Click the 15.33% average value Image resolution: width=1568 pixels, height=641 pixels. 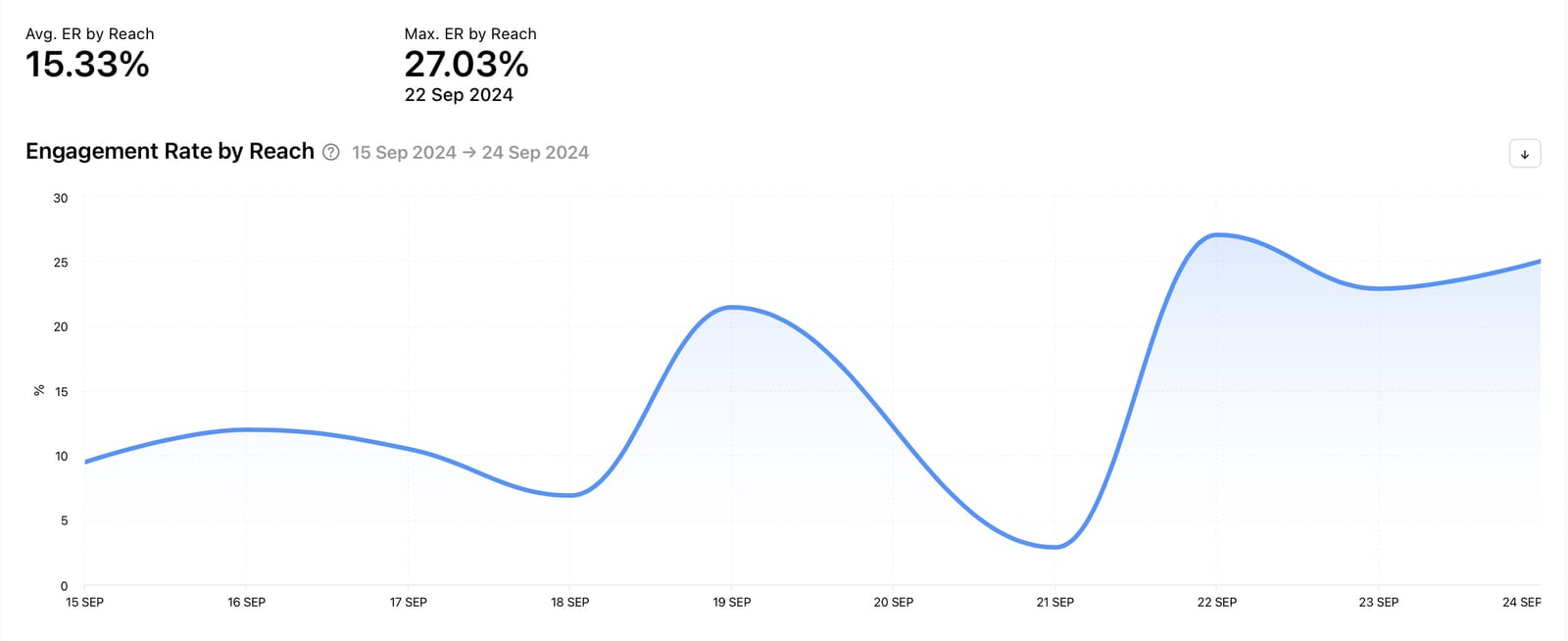pyautogui.click(x=89, y=64)
